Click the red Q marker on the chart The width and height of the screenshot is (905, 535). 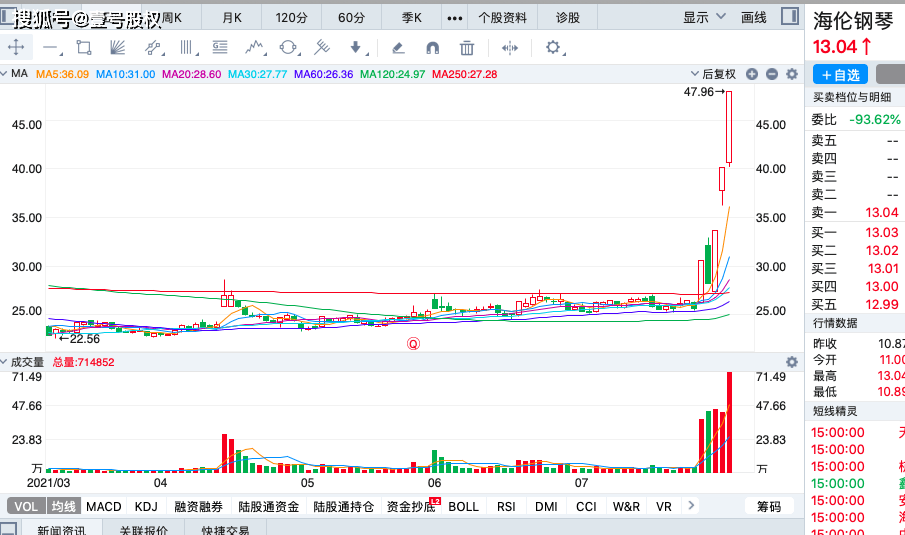tap(412, 343)
